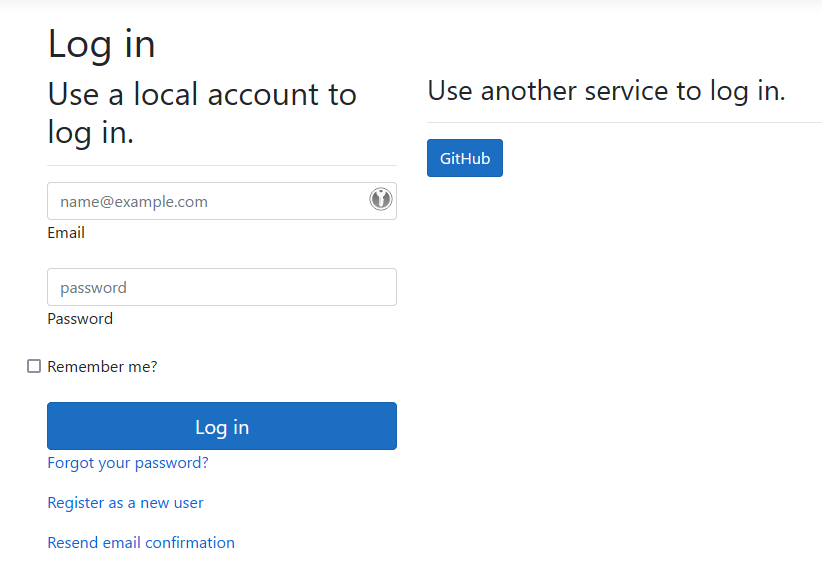Click the another service login heading
The image size is (822, 581).
coord(605,90)
